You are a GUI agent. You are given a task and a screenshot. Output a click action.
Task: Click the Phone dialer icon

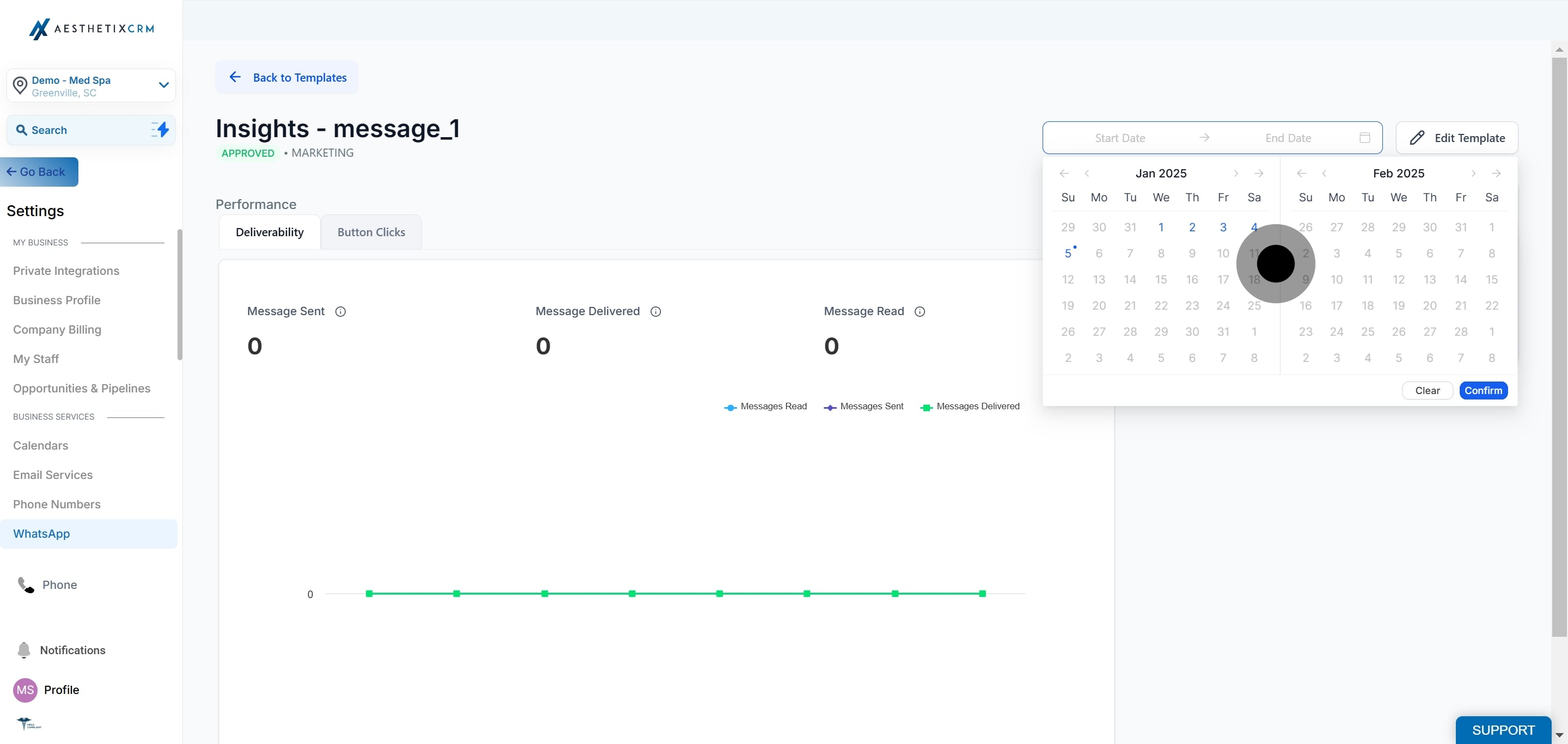(x=26, y=585)
